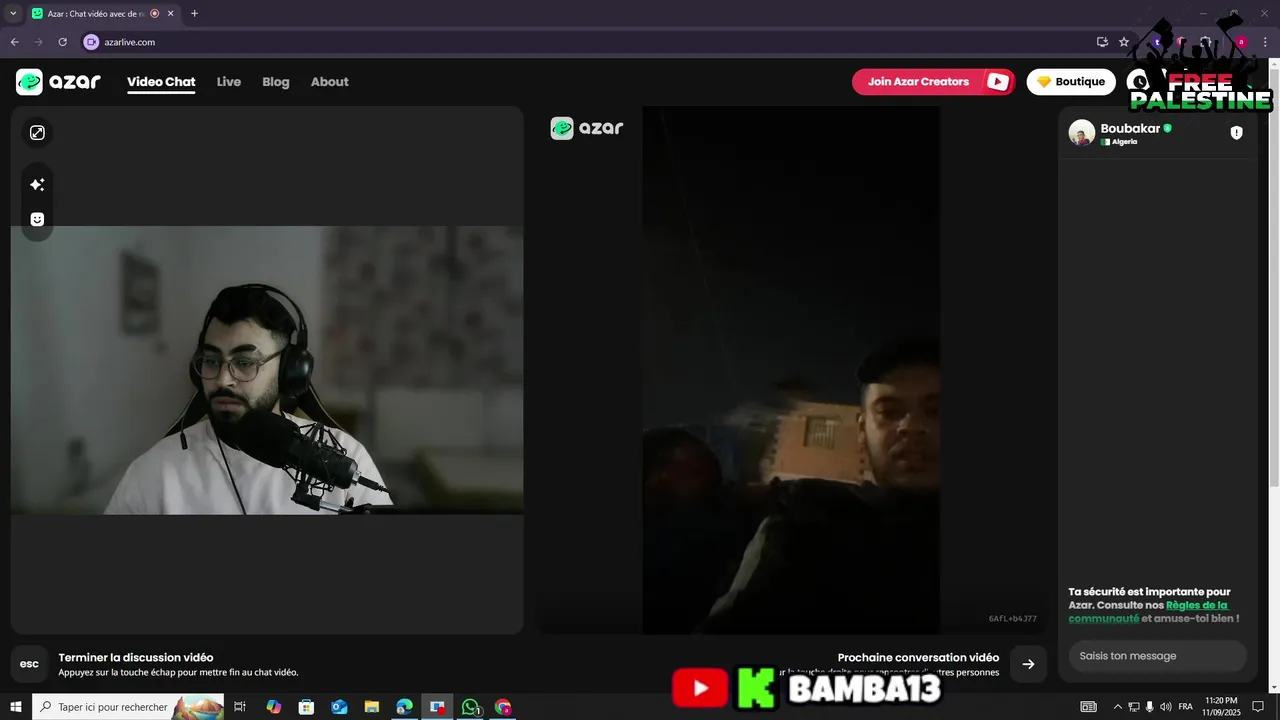
Task: Open the Video Chat tab
Action: [161, 82]
